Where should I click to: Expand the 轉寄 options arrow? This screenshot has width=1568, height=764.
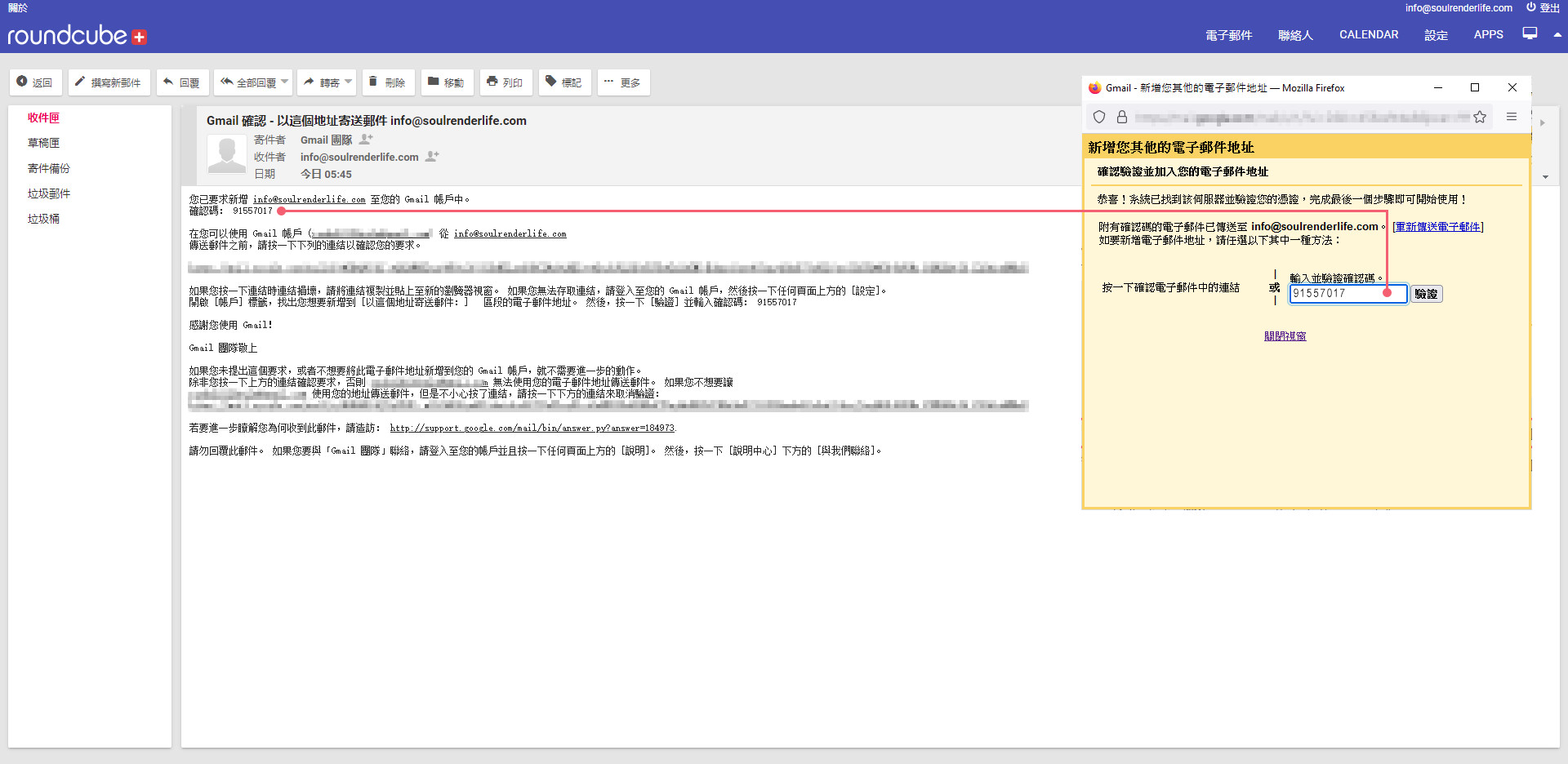tap(349, 82)
